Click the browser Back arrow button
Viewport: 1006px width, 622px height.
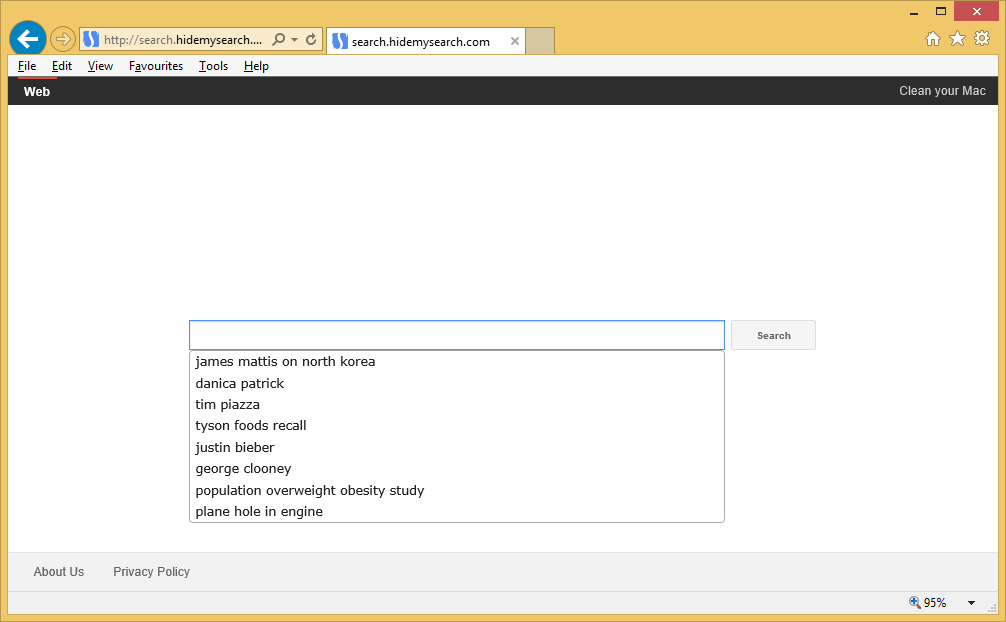27,39
